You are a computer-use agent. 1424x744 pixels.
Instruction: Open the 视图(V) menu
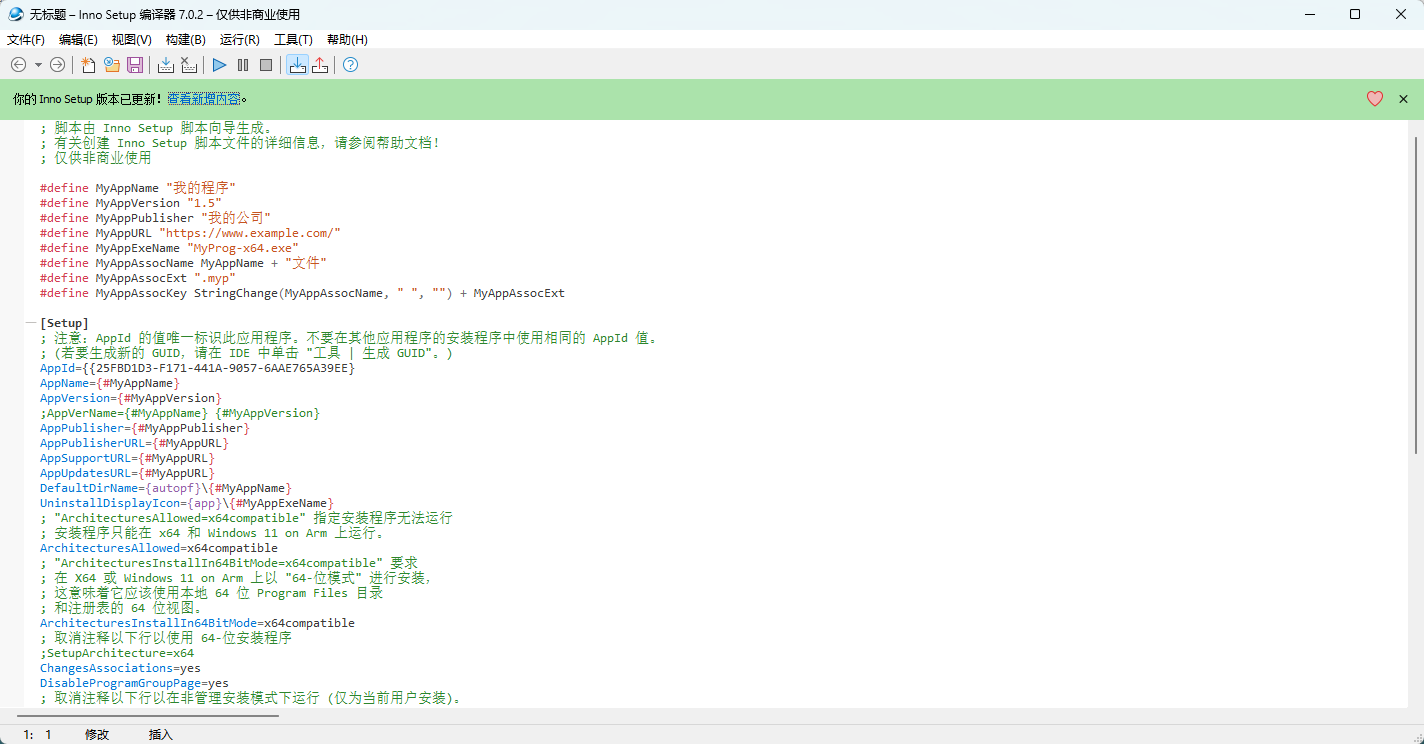tap(132, 40)
